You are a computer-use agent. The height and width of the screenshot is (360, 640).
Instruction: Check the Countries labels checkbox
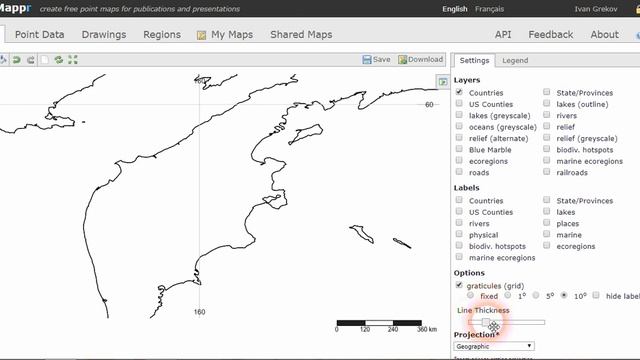coord(459,200)
